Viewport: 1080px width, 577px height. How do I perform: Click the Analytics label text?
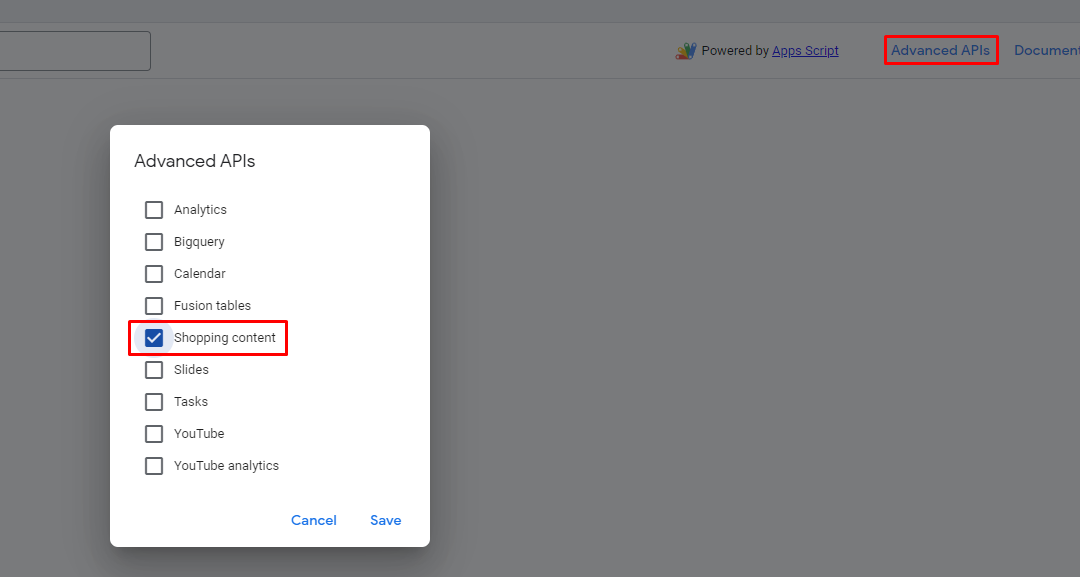pos(200,210)
